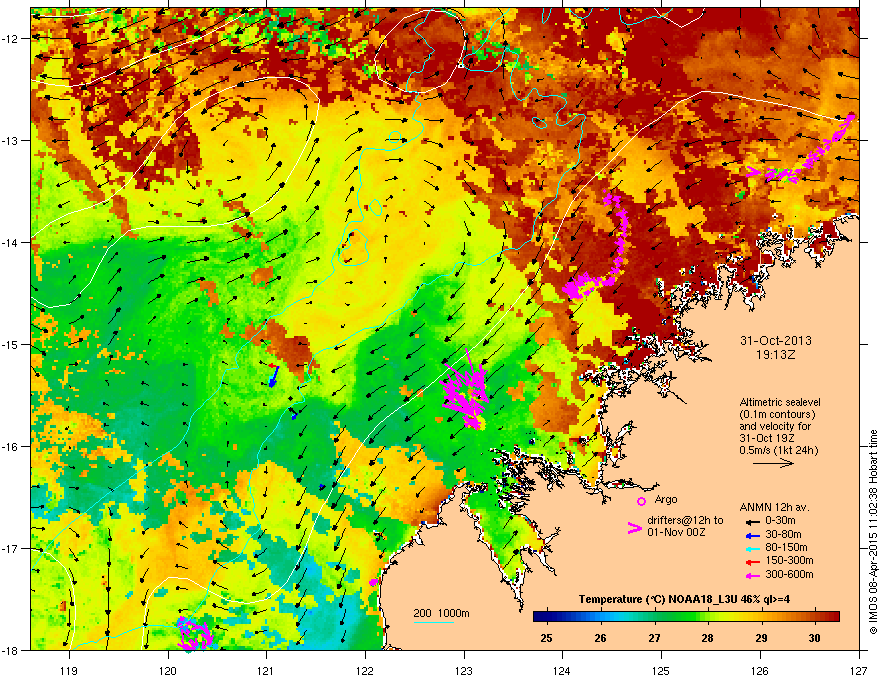The width and height of the screenshot is (880, 680).
Task: Click the blue 30-80m legend arrow
Action: click(752, 534)
